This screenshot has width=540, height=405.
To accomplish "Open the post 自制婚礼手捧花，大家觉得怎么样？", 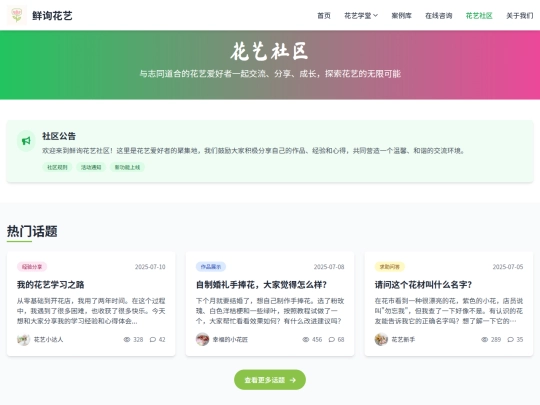I will tap(261, 285).
